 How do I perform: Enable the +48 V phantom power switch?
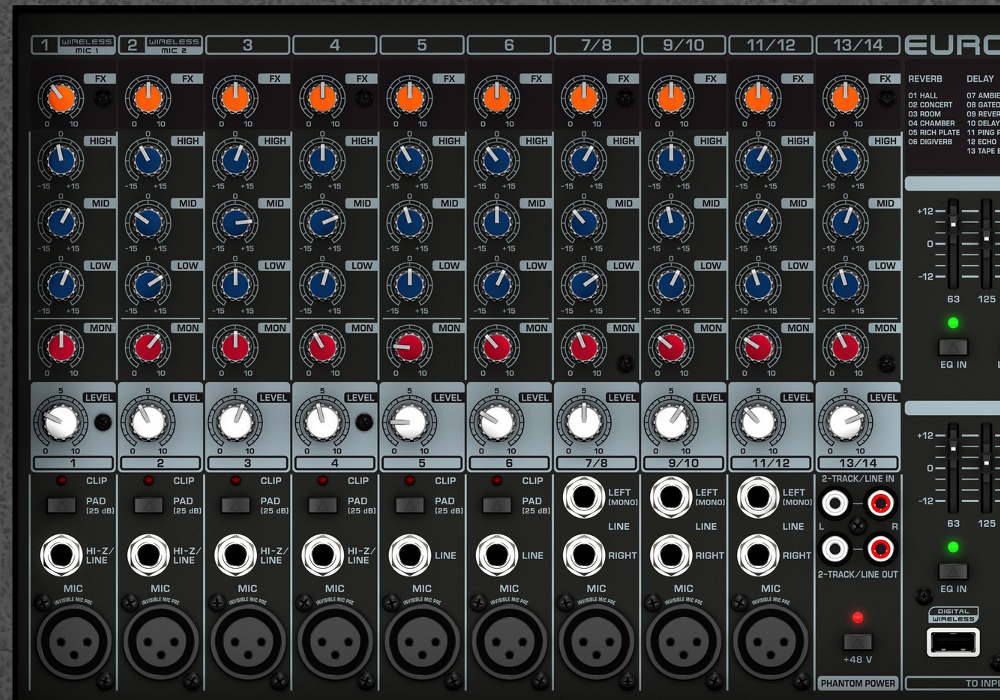pyautogui.click(x=857, y=643)
